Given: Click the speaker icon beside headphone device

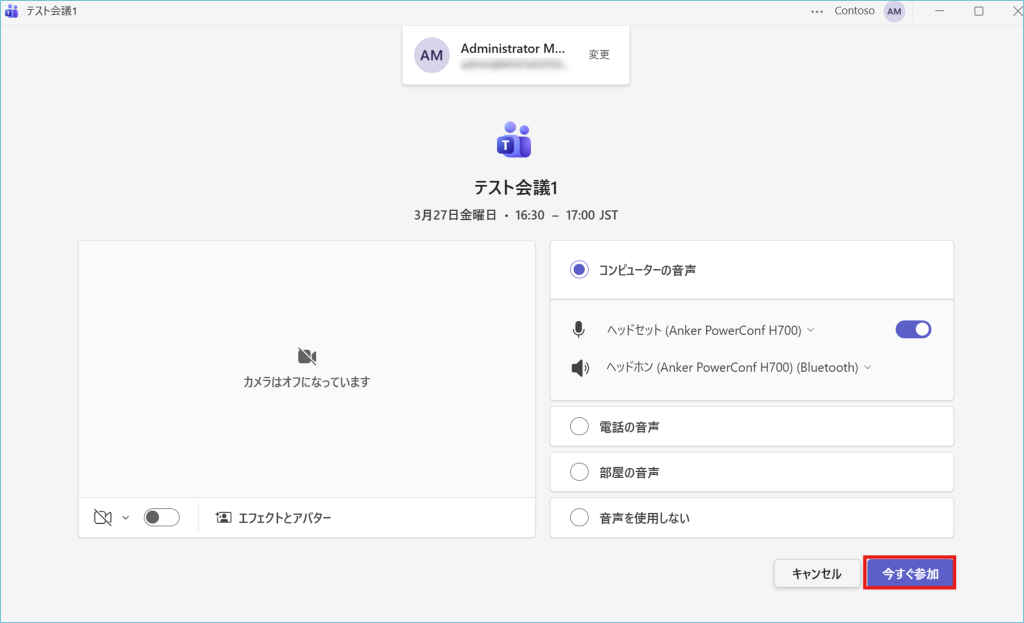Looking at the screenshot, I should click(x=579, y=367).
